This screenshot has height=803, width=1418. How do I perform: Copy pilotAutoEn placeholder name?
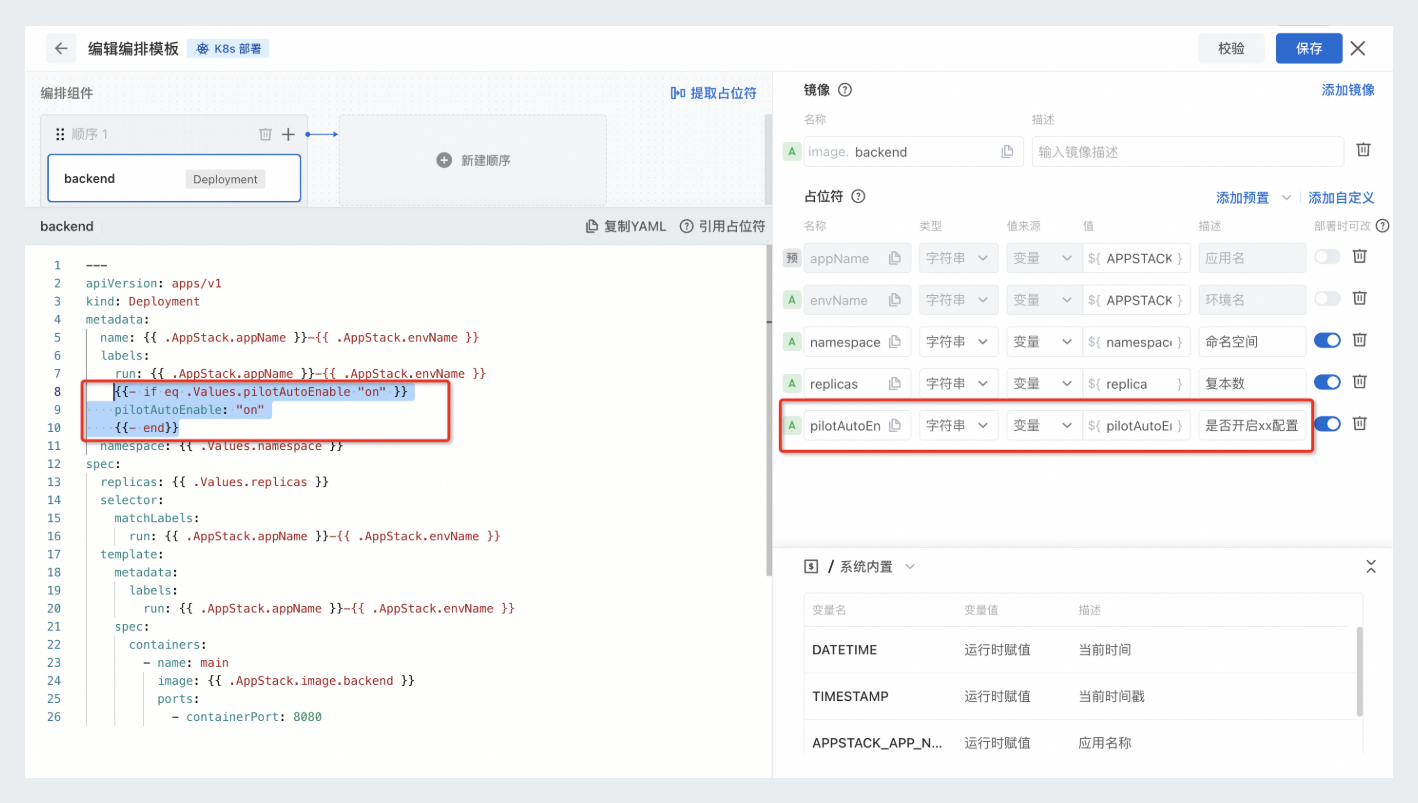point(895,425)
